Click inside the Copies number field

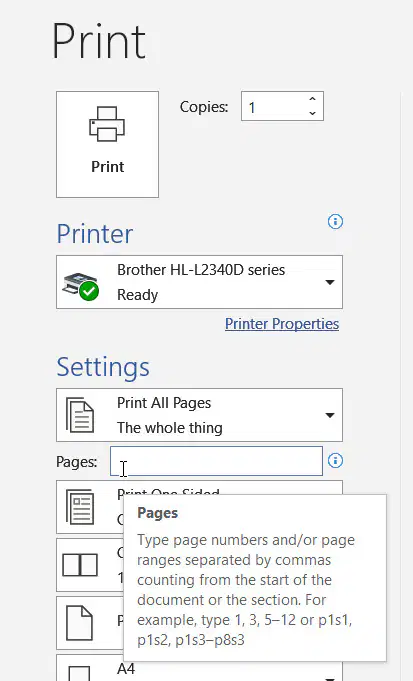coord(273,106)
